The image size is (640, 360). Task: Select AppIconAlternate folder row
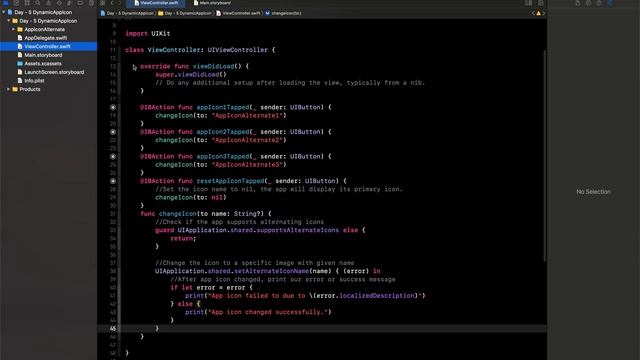49,29
